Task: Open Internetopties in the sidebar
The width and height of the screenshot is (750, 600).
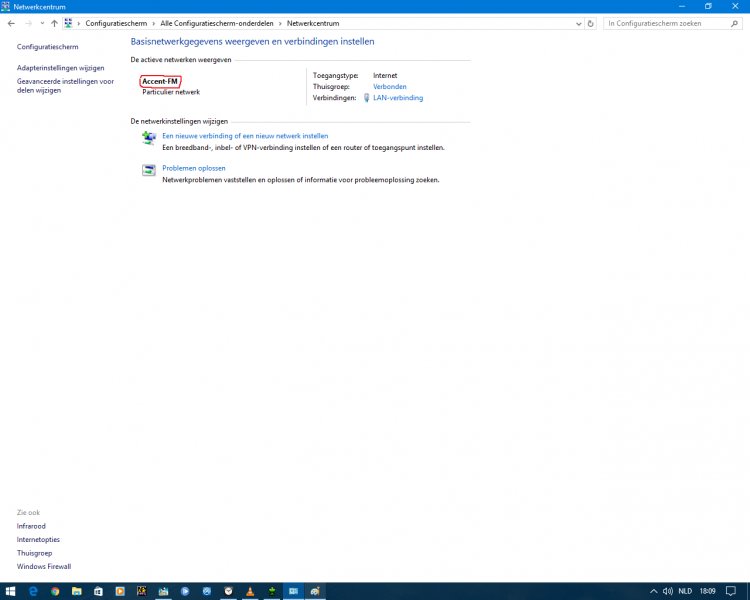Action: pos(38,539)
